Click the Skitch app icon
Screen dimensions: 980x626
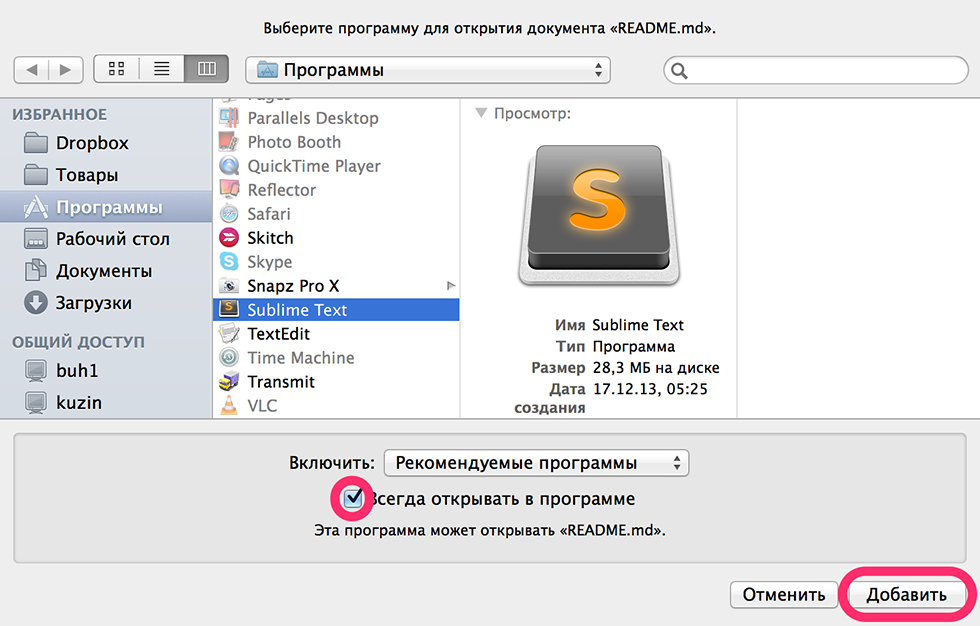click(229, 237)
